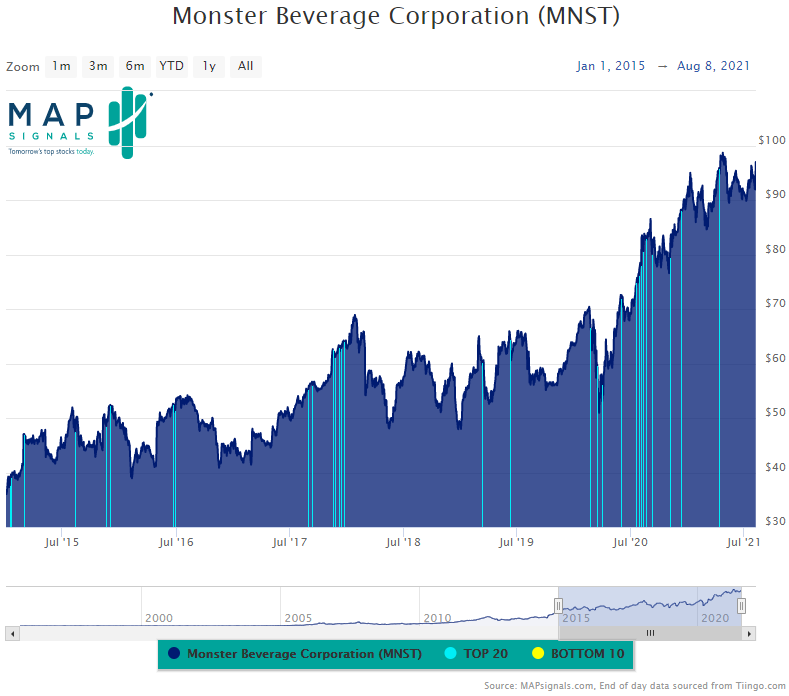The image size is (789, 696).
Task: Click the navigator scrollbar right arrow
Action: coord(749,634)
